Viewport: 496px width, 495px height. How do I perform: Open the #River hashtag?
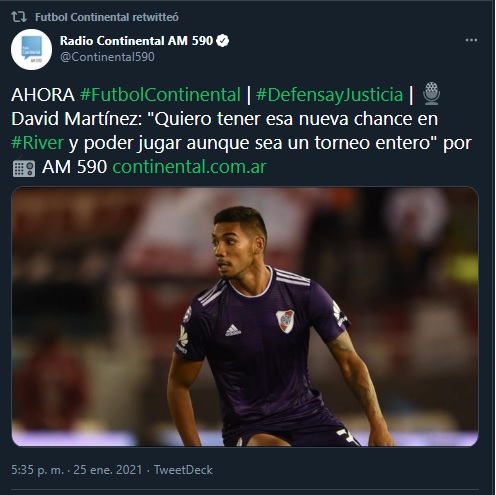[x=37, y=143]
